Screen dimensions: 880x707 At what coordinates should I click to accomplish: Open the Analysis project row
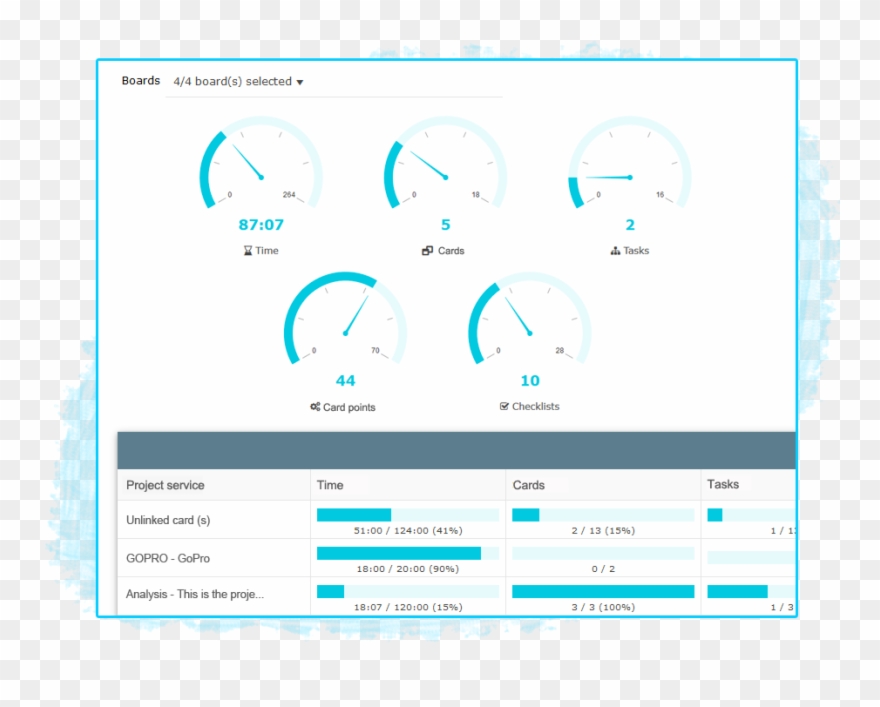click(x=194, y=594)
